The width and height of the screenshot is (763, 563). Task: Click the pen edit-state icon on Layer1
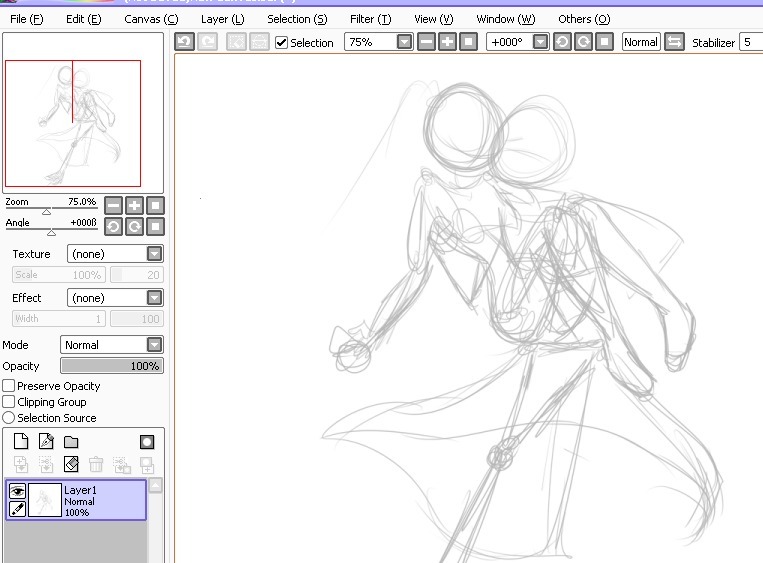(x=18, y=509)
